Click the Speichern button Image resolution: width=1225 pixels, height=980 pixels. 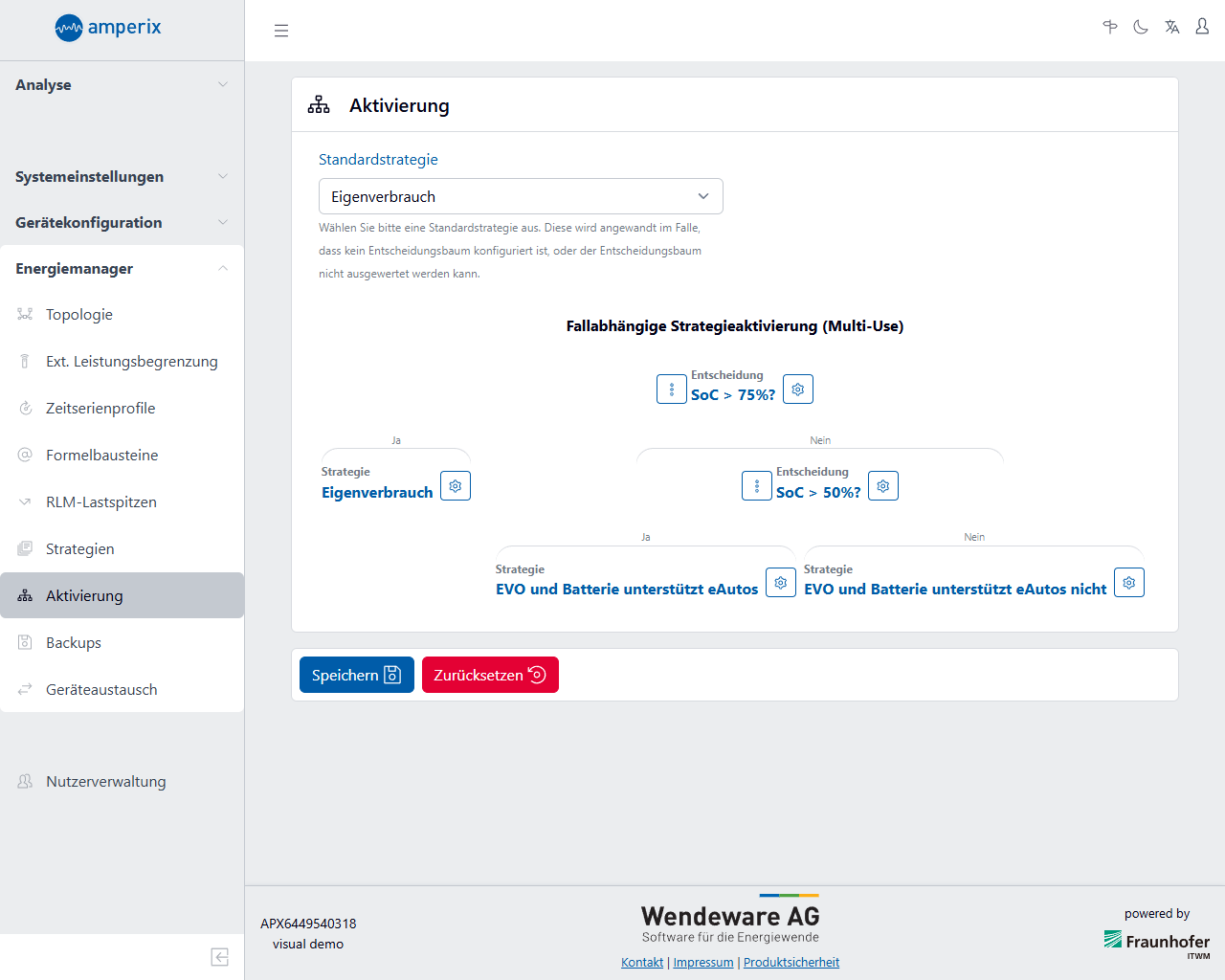356,675
